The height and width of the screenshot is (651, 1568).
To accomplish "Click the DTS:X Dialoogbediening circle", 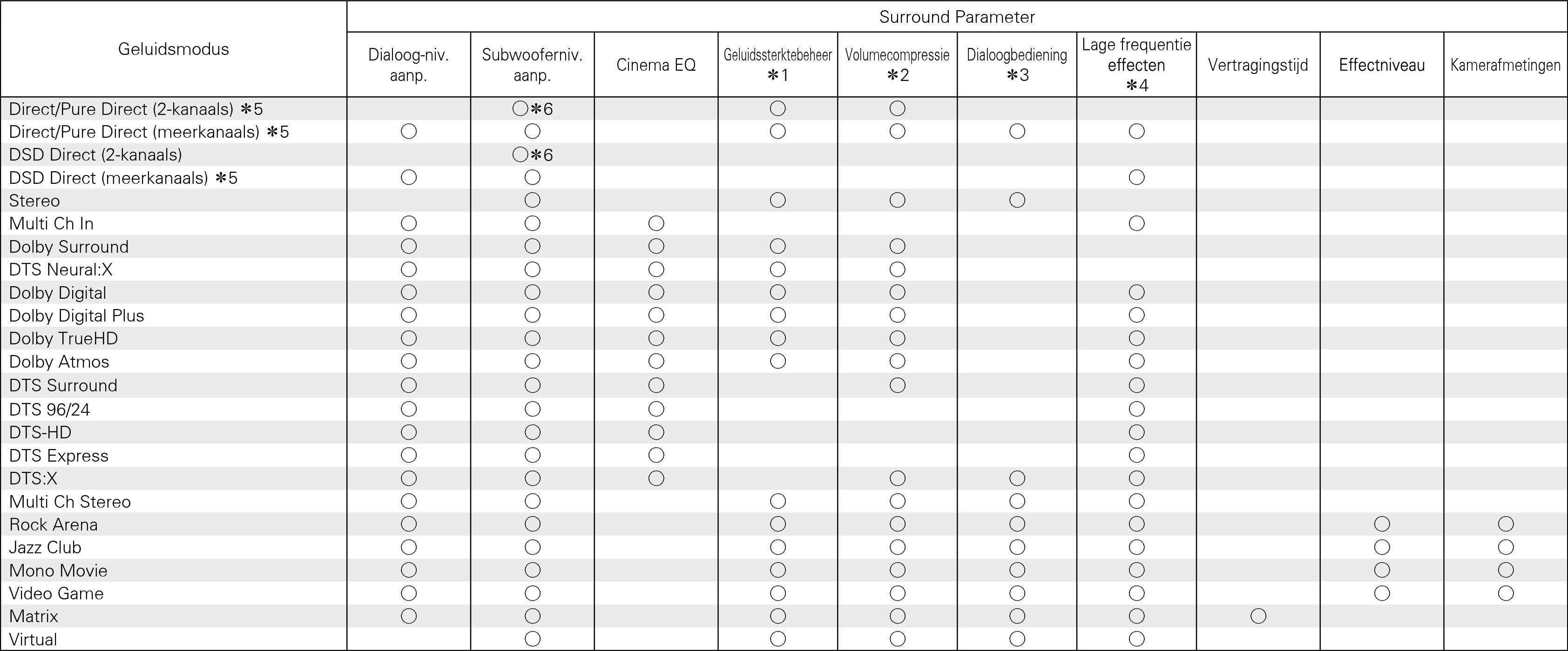I will click(x=1016, y=478).
